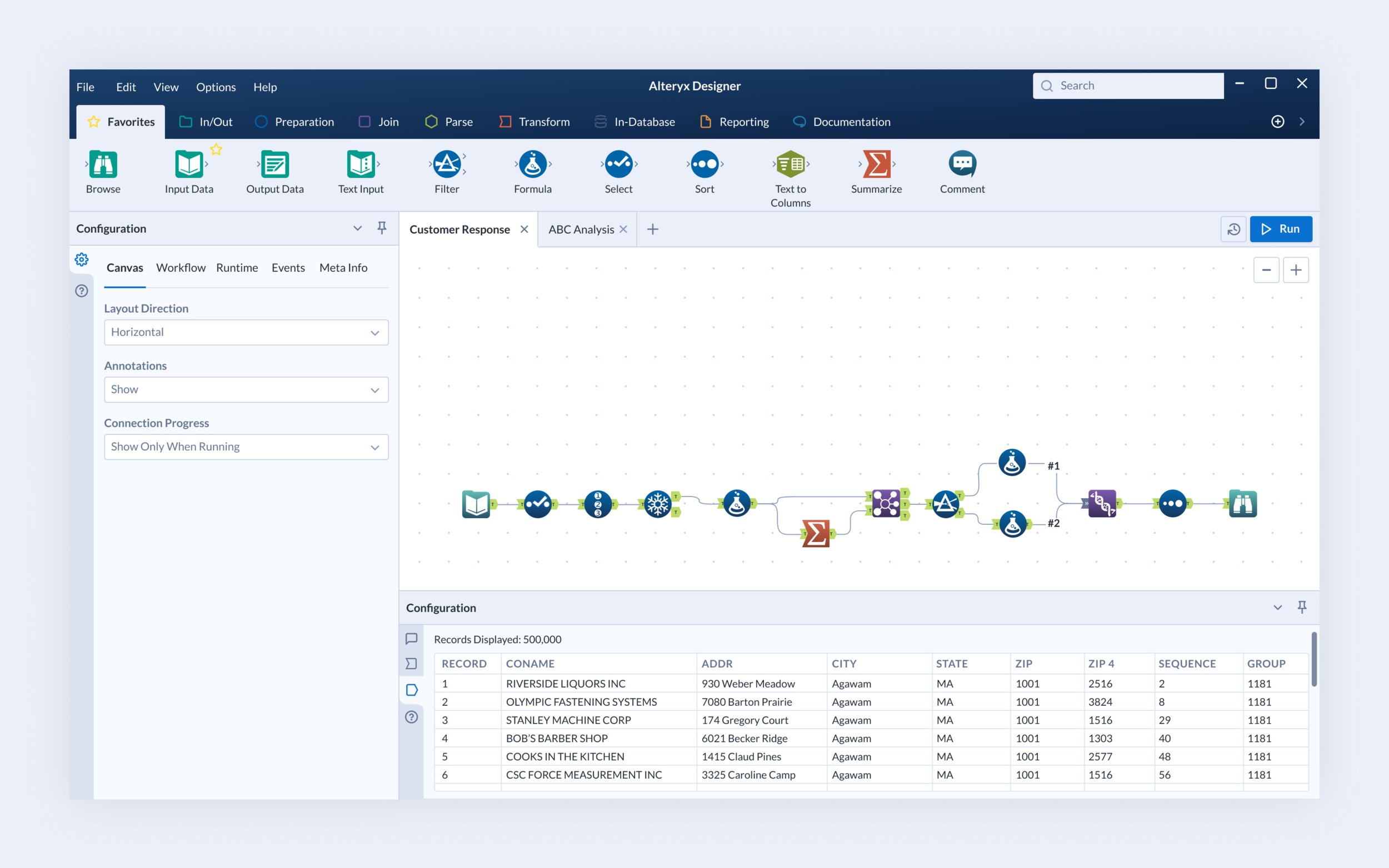This screenshot has width=1389, height=868.
Task: Zoom in the canvas with plus button
Action: pyautogui.click(x=1296, y=270)
